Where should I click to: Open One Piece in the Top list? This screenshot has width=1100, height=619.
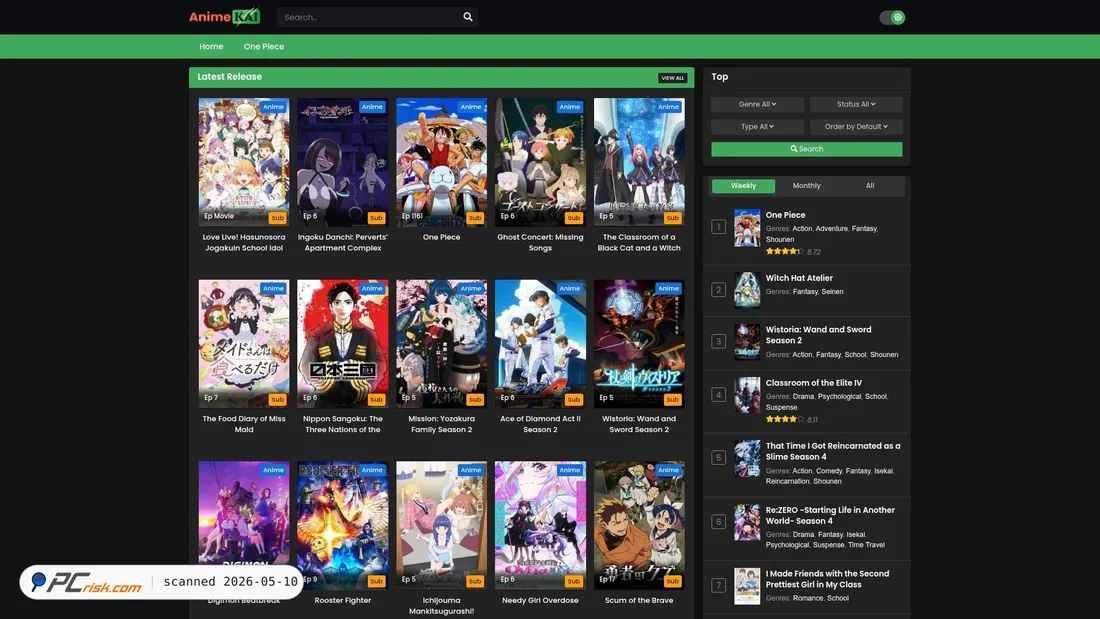point(785,215)
